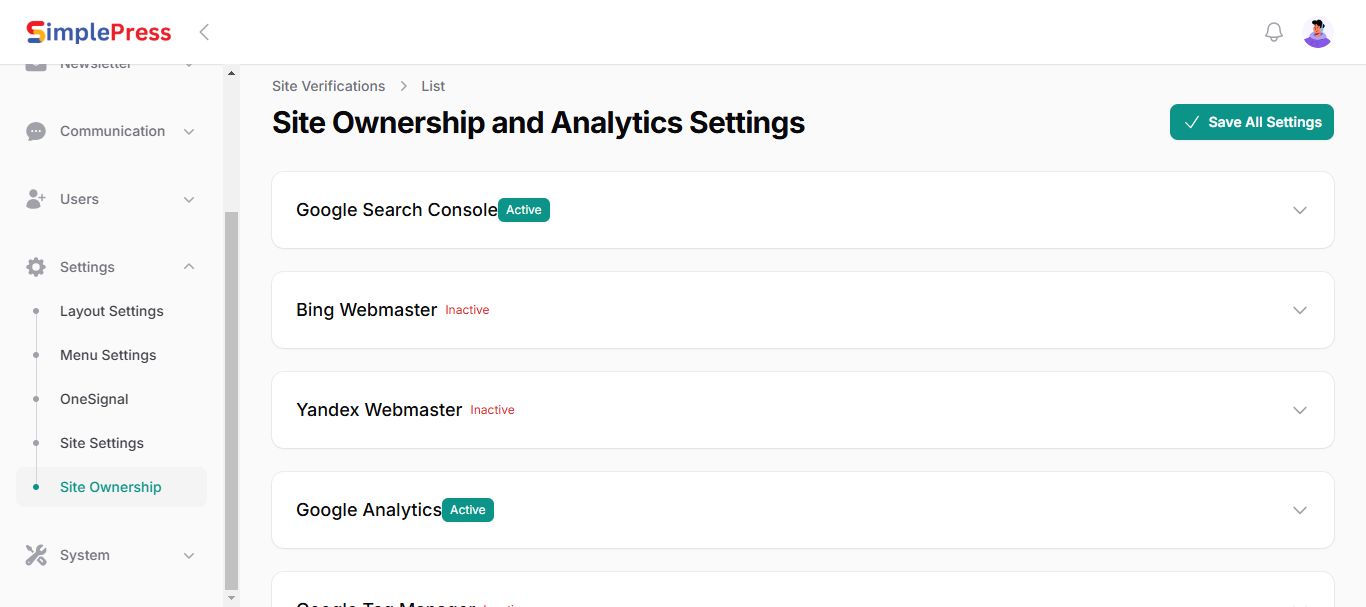Collapse the sidebar with the back arrow
The height and width of the screenshot is (607, 1366).
tap(204, 32)
